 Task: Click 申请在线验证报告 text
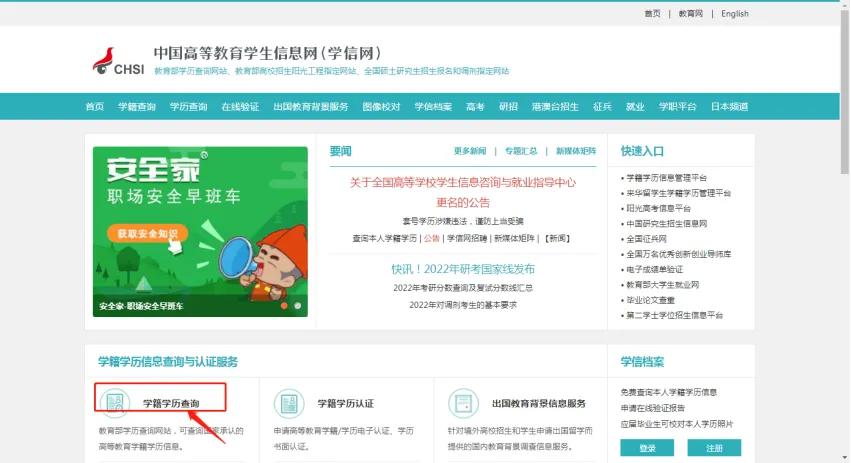[x=652, y=408]
